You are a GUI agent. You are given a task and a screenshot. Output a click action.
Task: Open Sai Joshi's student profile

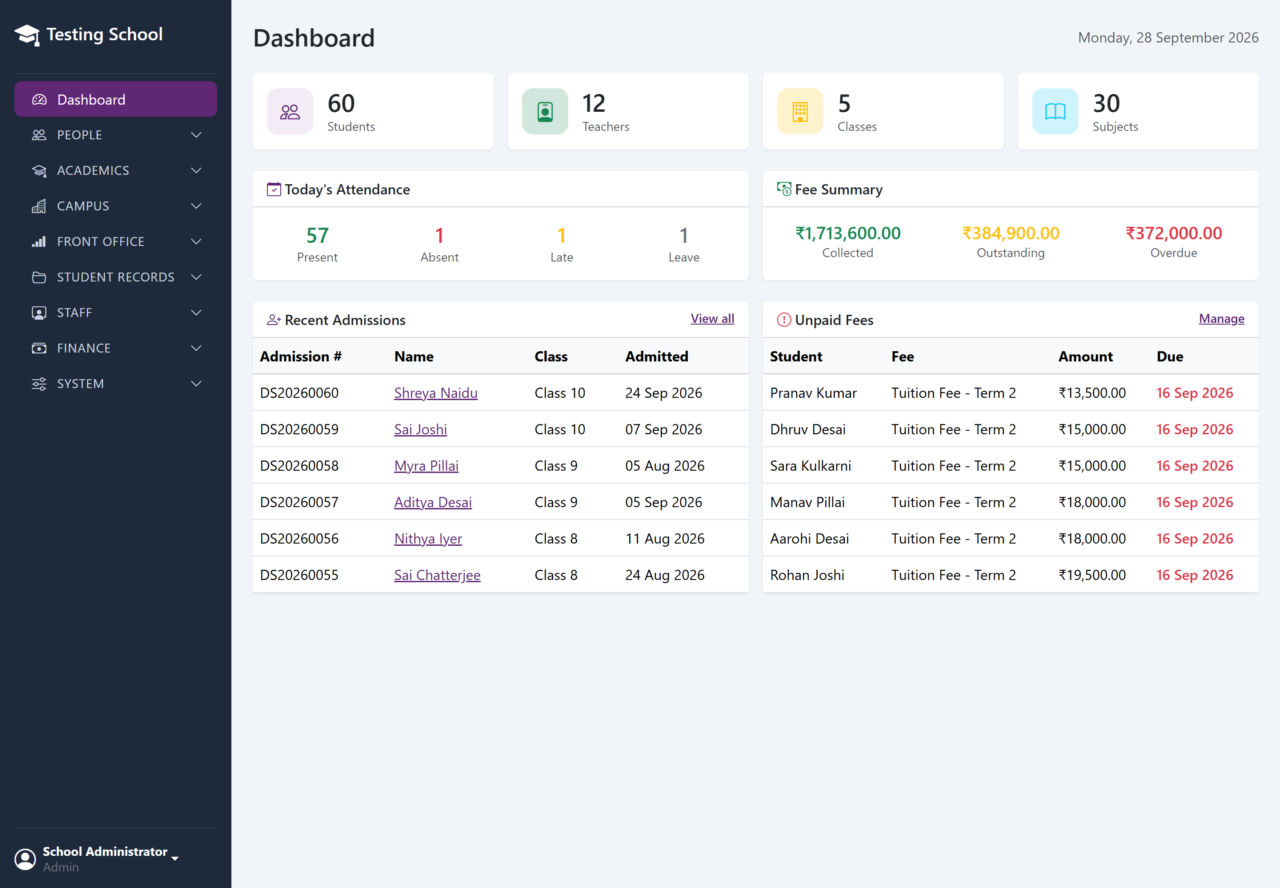click(x=420, y=430)
